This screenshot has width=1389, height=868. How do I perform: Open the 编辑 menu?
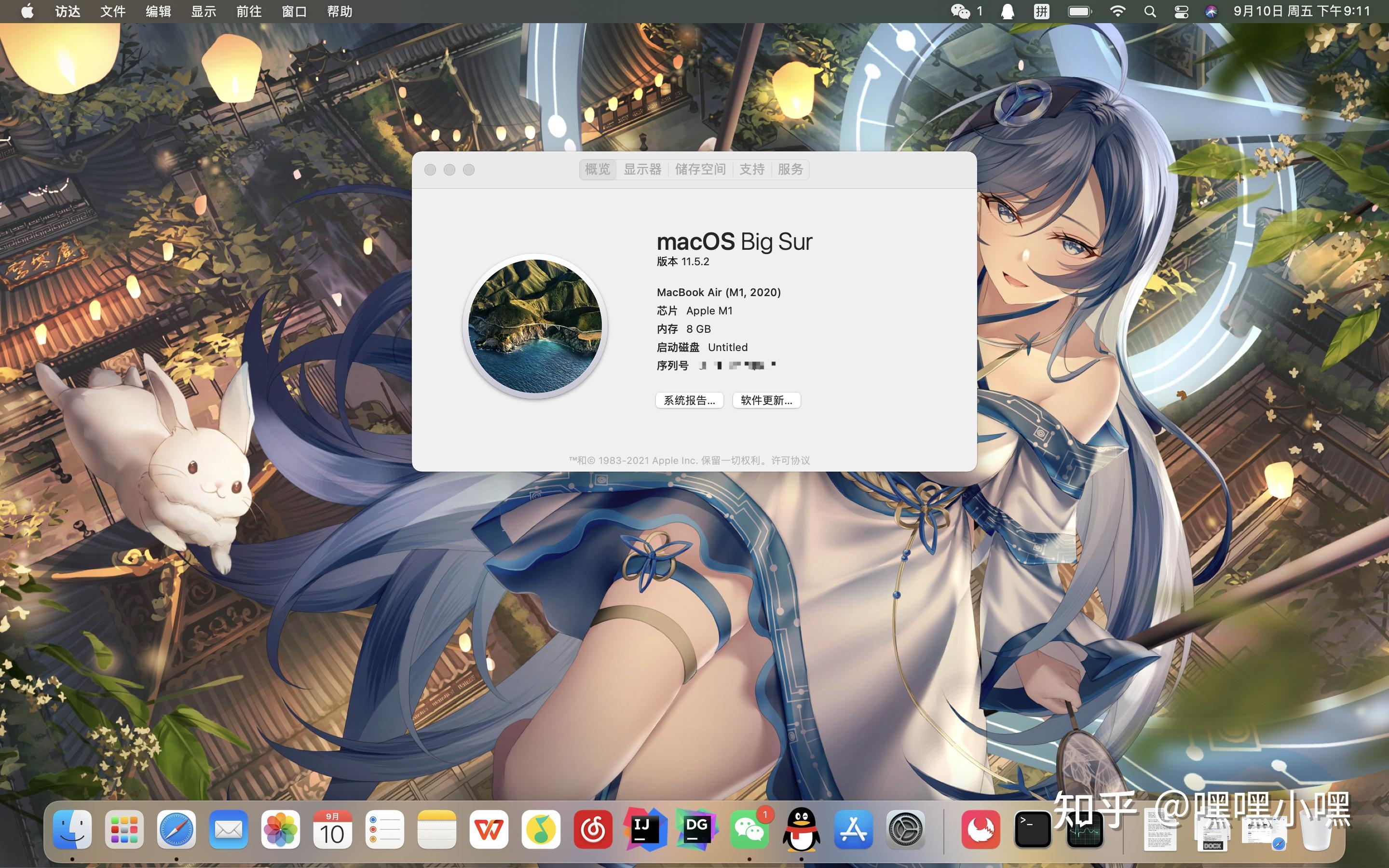coord(158,12)
